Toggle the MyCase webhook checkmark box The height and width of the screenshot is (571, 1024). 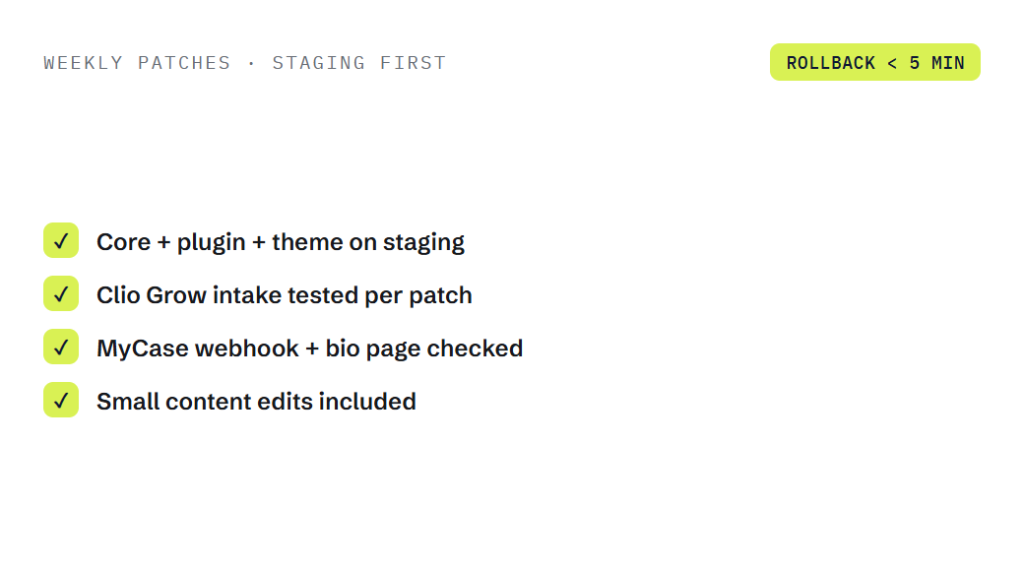61,347
